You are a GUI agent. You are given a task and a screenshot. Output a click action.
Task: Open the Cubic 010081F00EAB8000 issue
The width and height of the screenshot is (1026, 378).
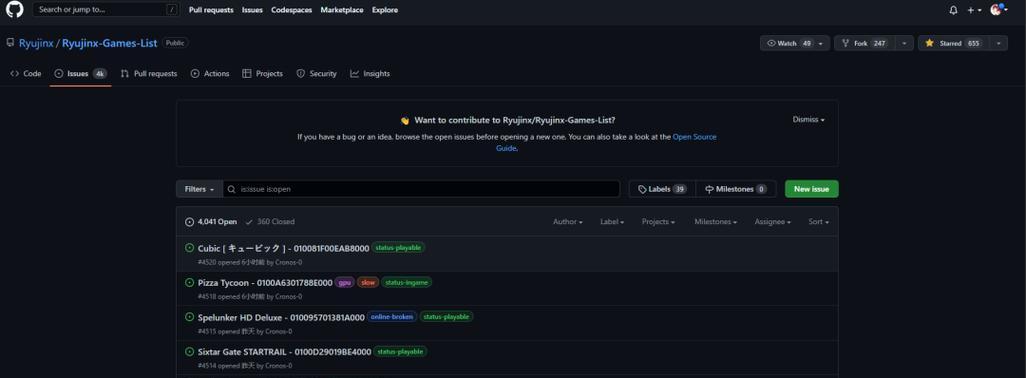click(x=283, y=248)
